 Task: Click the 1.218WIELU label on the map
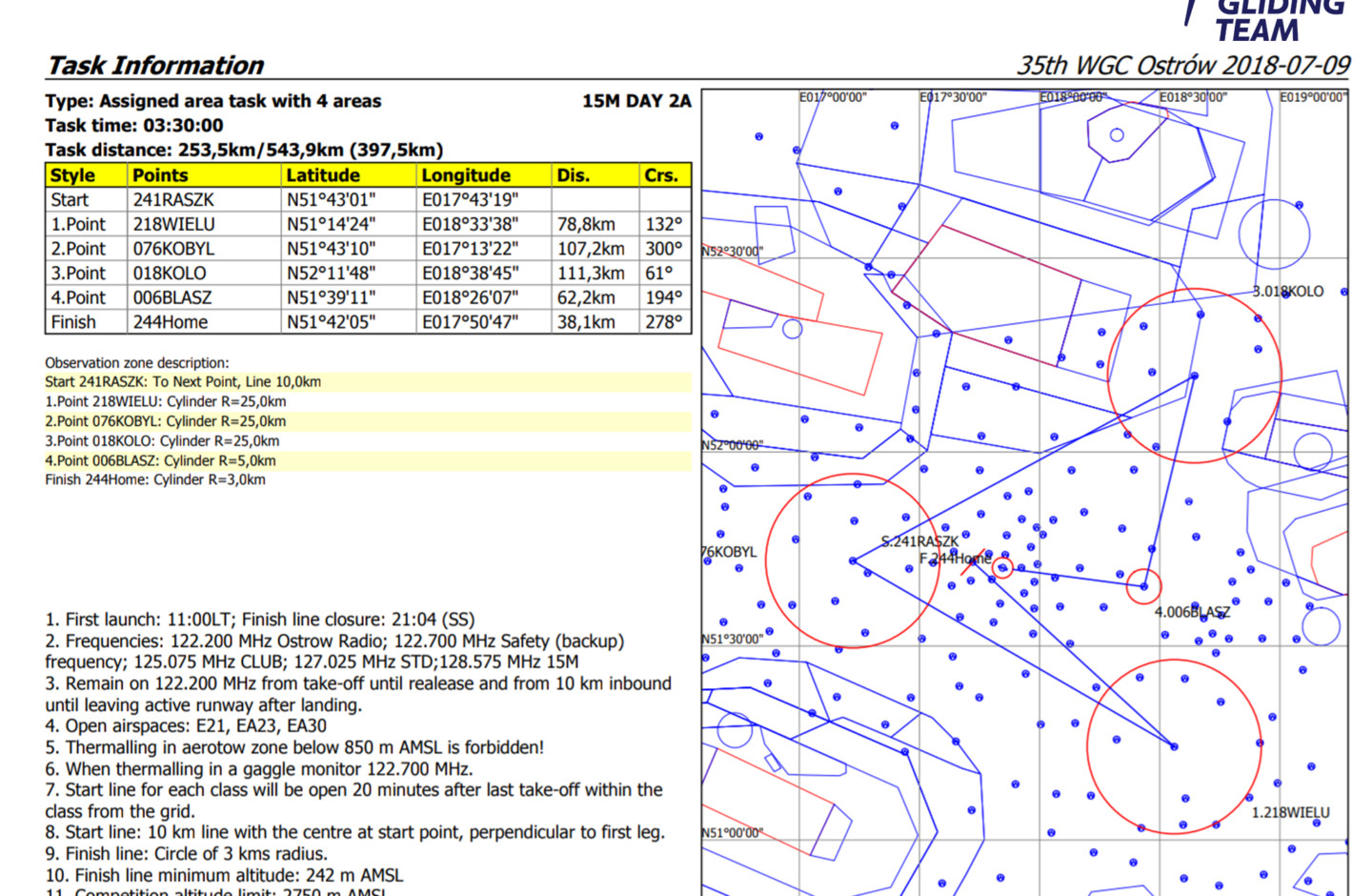pos(1290,813)
